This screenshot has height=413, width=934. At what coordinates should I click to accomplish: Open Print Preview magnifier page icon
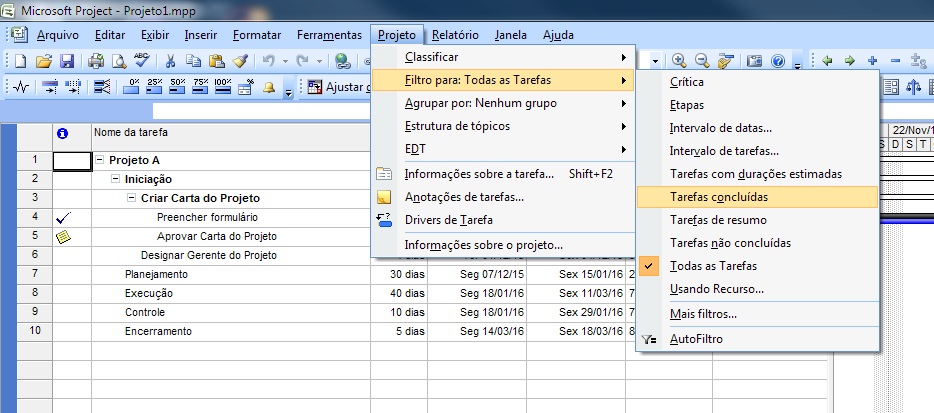(119, 60)
